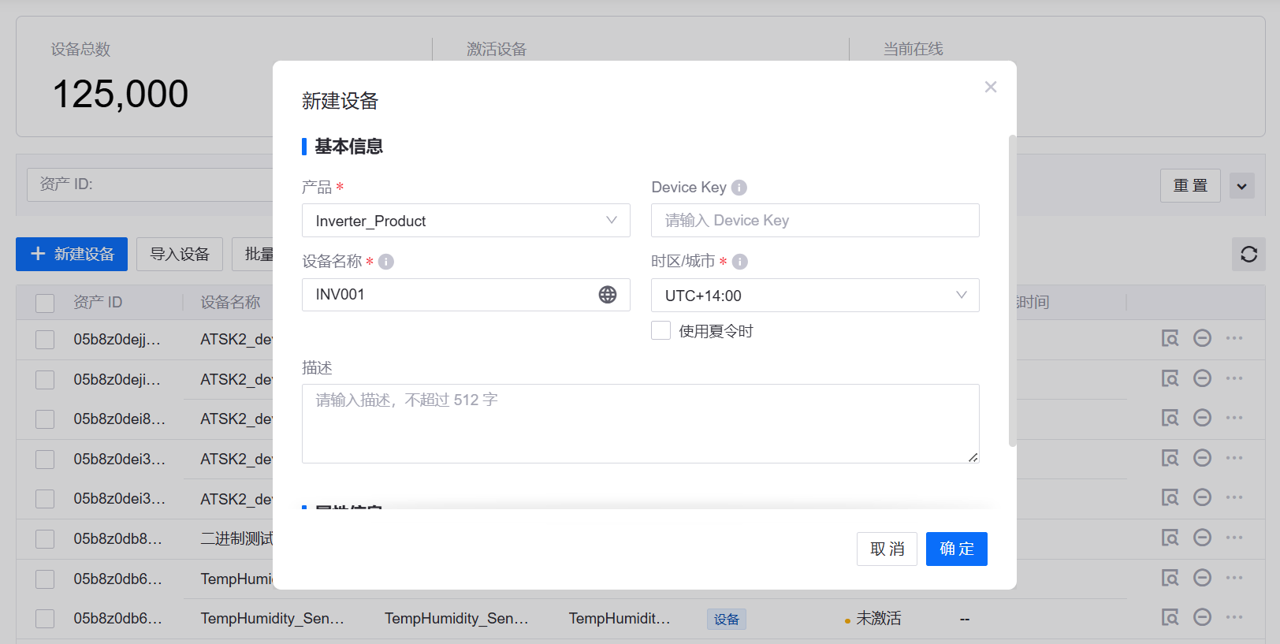Click the 描述 description text area
Image resolution: width=1280 pixels, height=644 pixels.
640,424
